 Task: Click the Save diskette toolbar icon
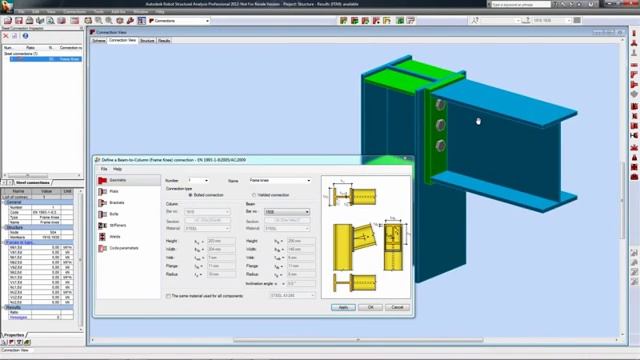point(19,20)
